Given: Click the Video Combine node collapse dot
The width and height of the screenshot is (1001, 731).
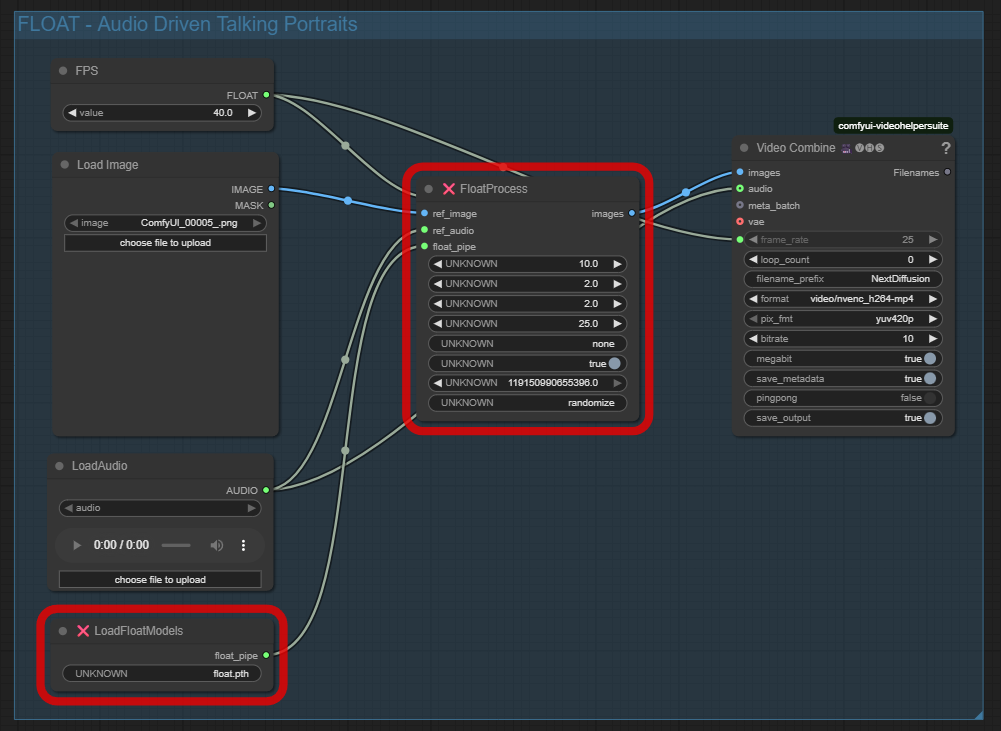Looking at the screenshot, I should coord(744,147).
